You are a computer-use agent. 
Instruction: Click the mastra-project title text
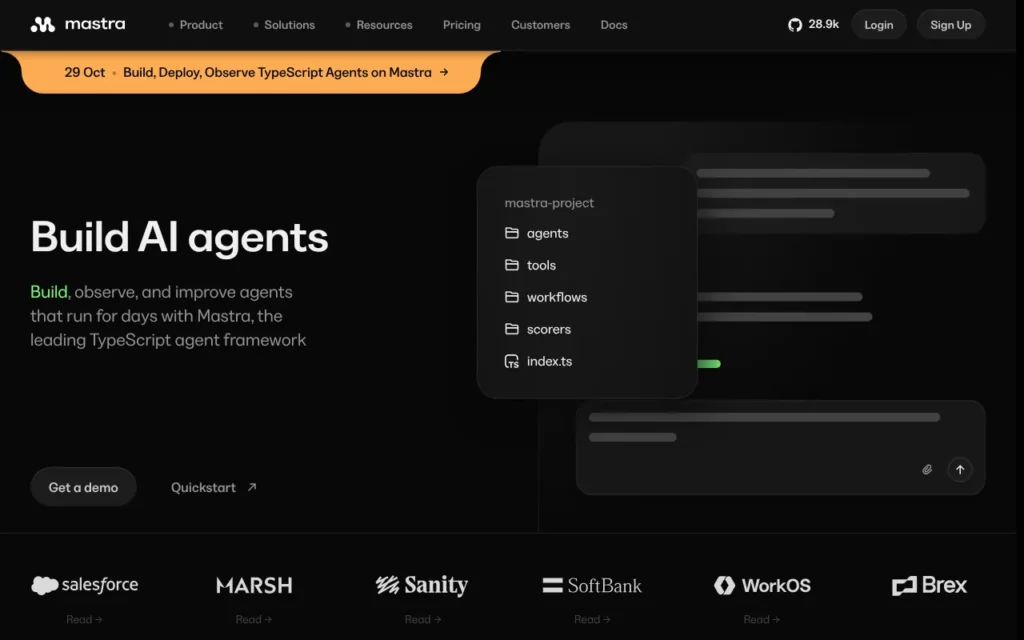click(x=549, y=203)
